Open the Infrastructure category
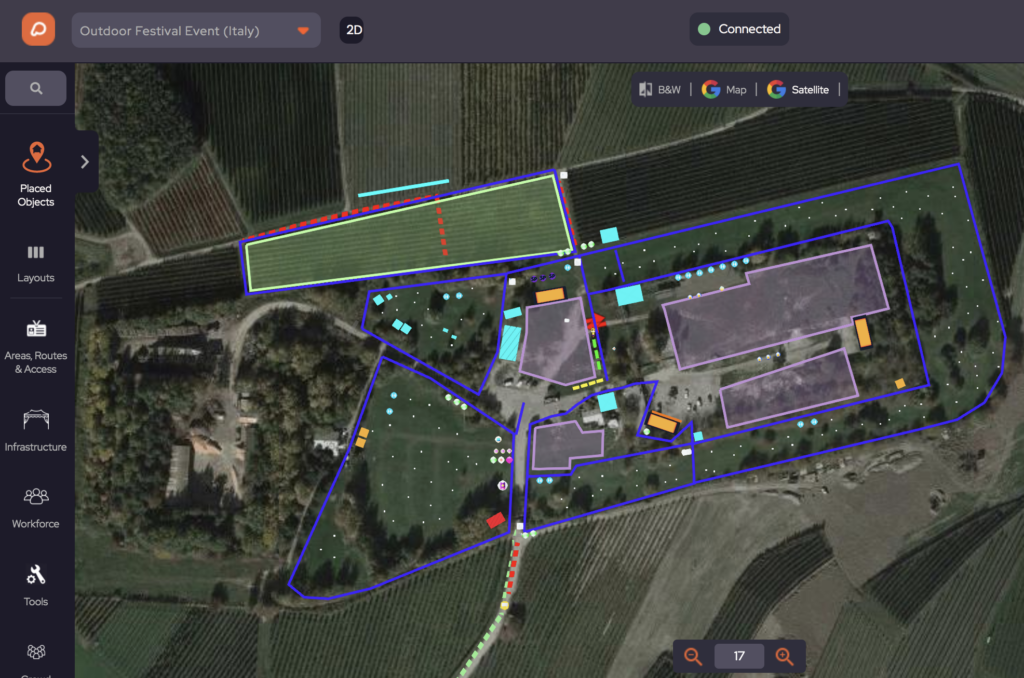Screen dimensions: 1024x678 (x=36, y=430)
